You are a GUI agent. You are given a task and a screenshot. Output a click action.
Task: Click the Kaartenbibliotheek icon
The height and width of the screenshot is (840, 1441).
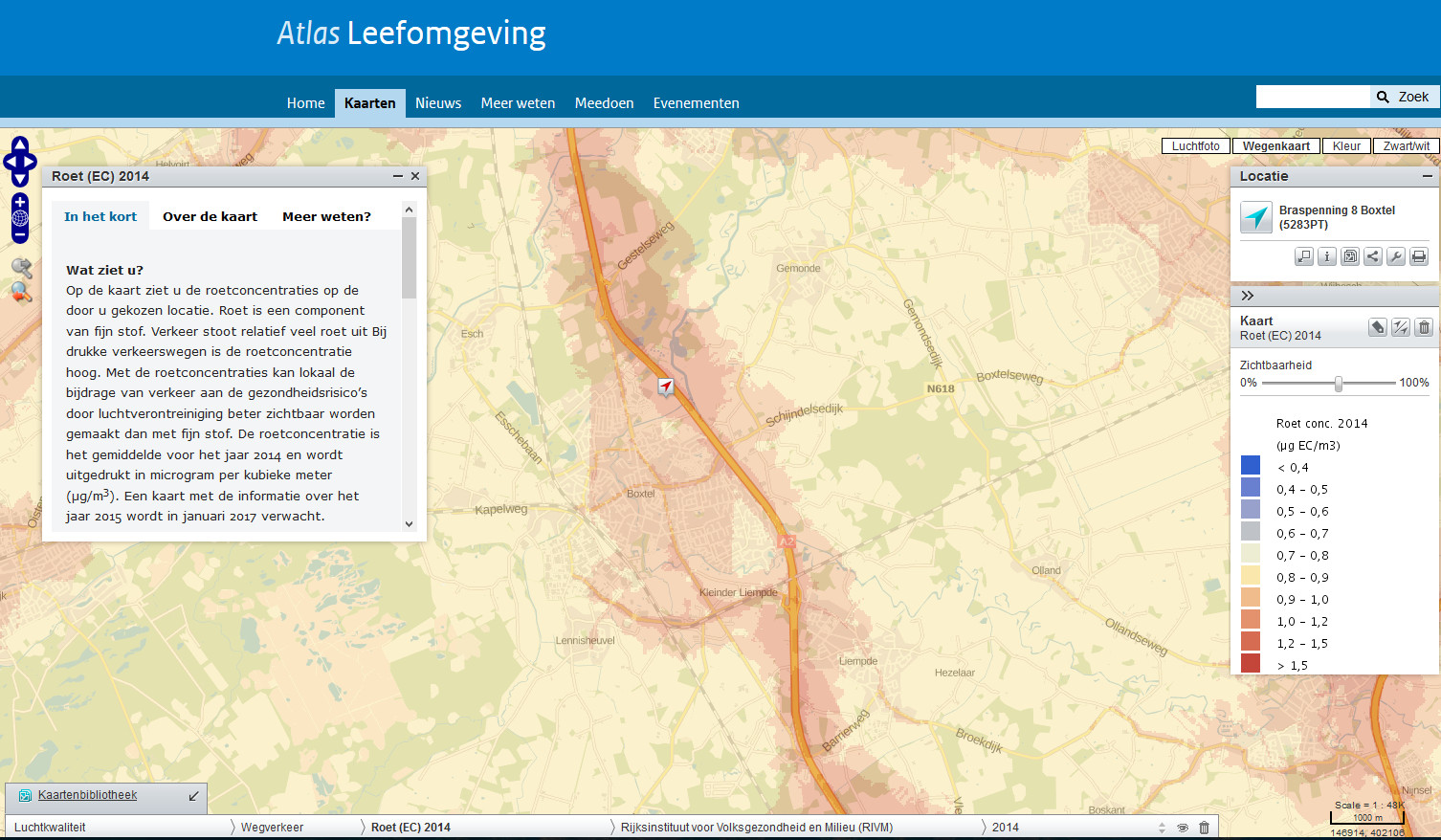(x=25, y=796)
